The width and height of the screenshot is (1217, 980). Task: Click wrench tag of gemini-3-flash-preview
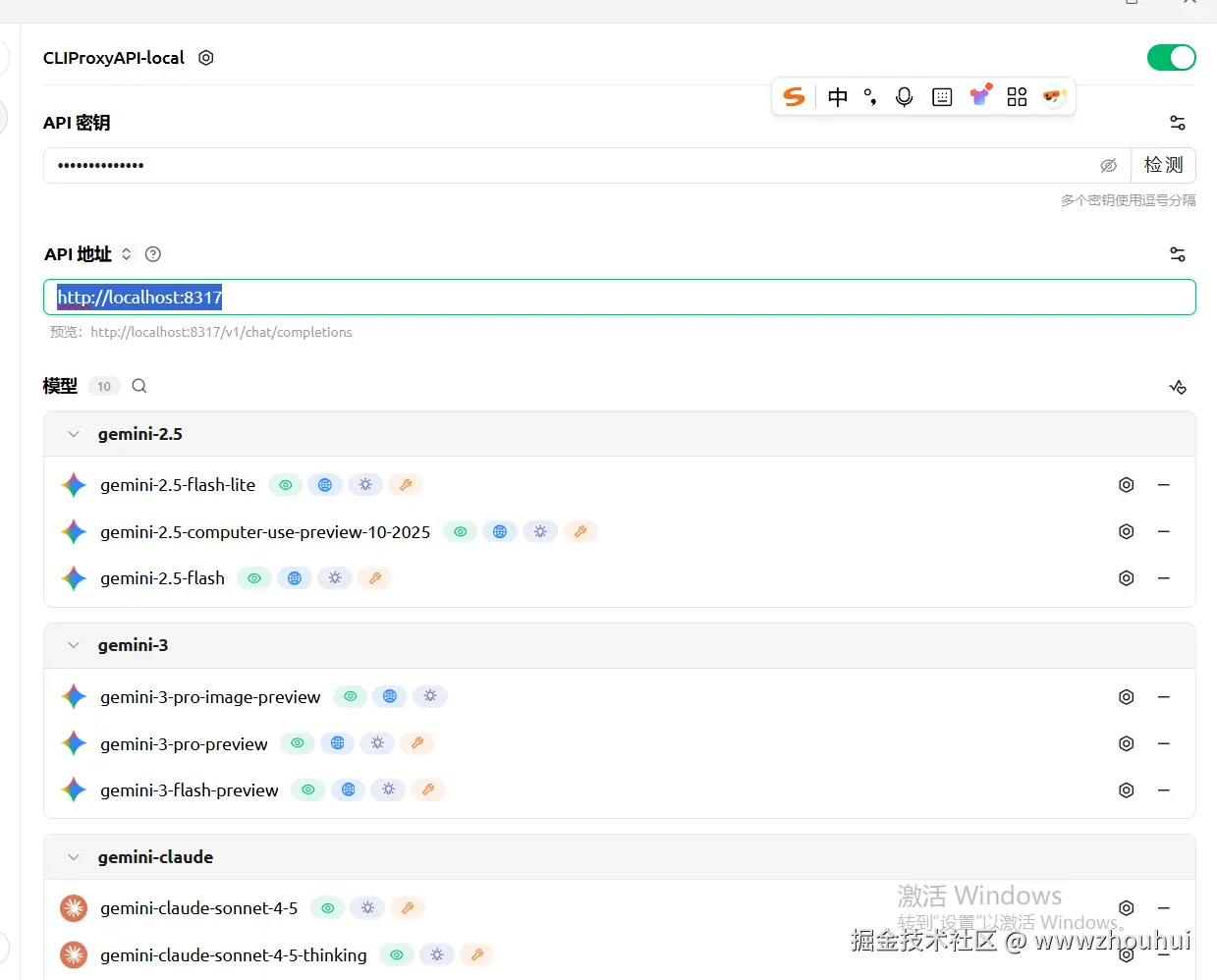(x=428, y=789)
